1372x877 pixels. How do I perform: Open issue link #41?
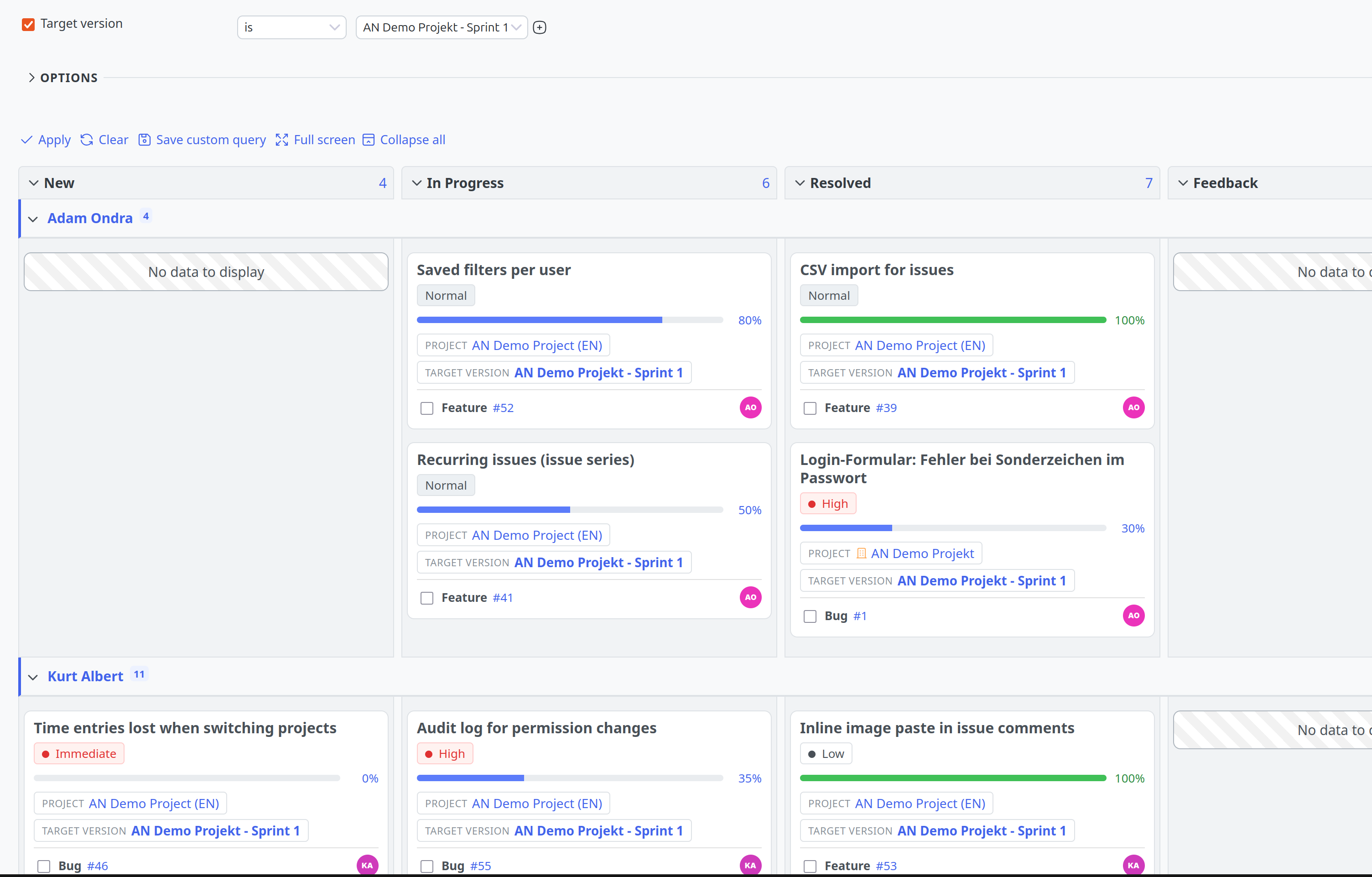coord(503,598)
